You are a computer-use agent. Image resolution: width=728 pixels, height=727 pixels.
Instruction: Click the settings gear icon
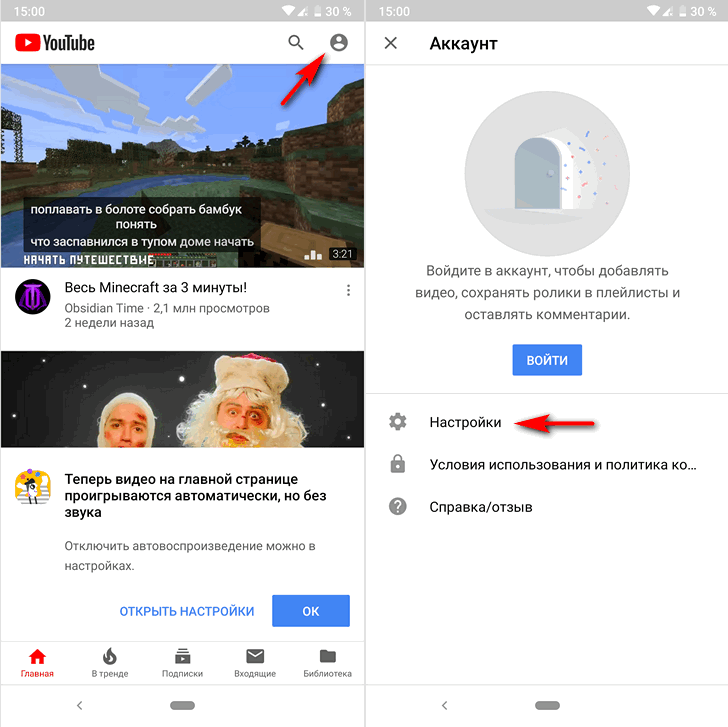398,422
